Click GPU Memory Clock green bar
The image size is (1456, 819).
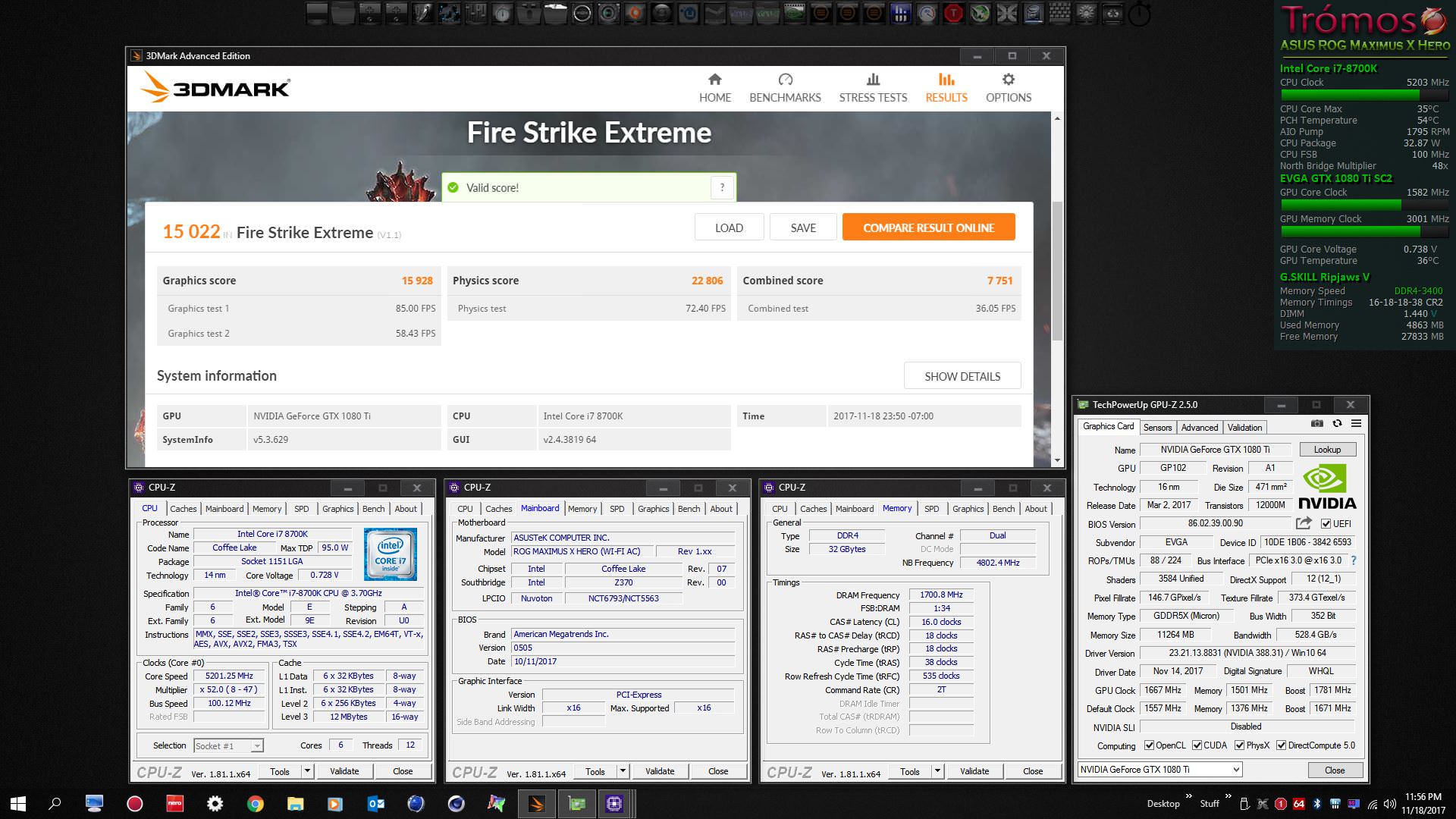(x=1364, y=231)
